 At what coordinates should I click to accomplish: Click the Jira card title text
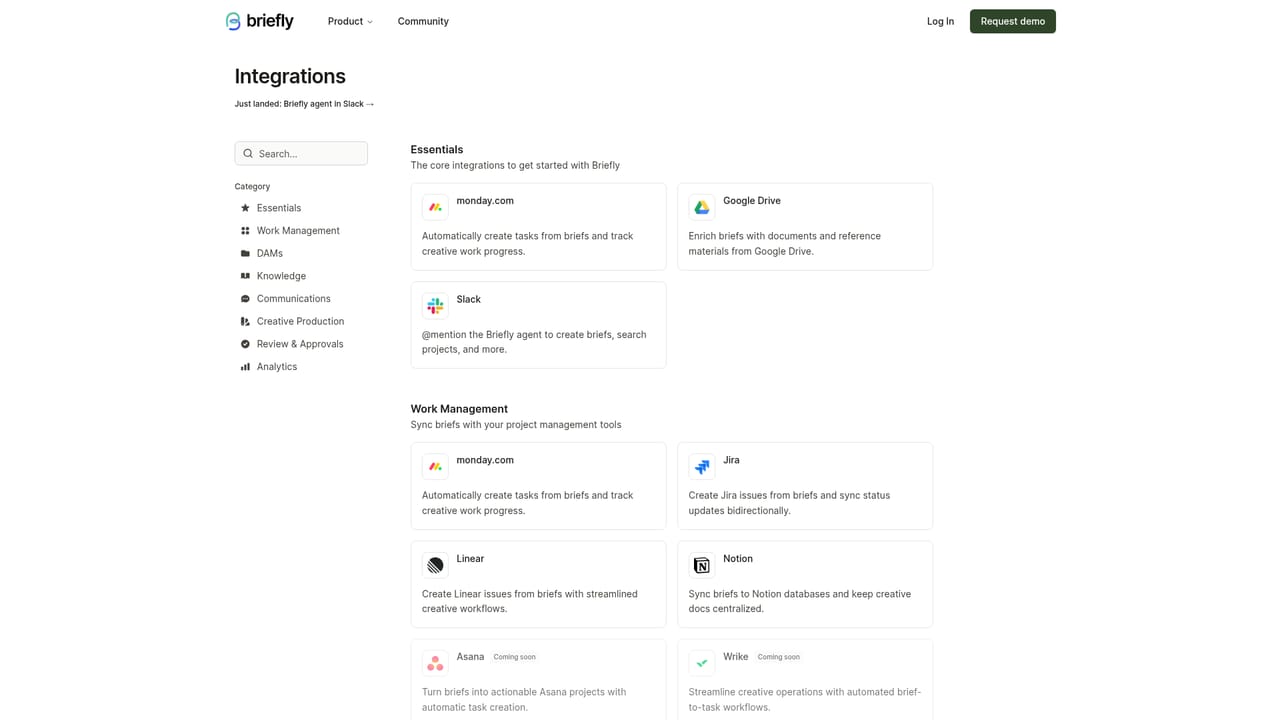(731, 460)
